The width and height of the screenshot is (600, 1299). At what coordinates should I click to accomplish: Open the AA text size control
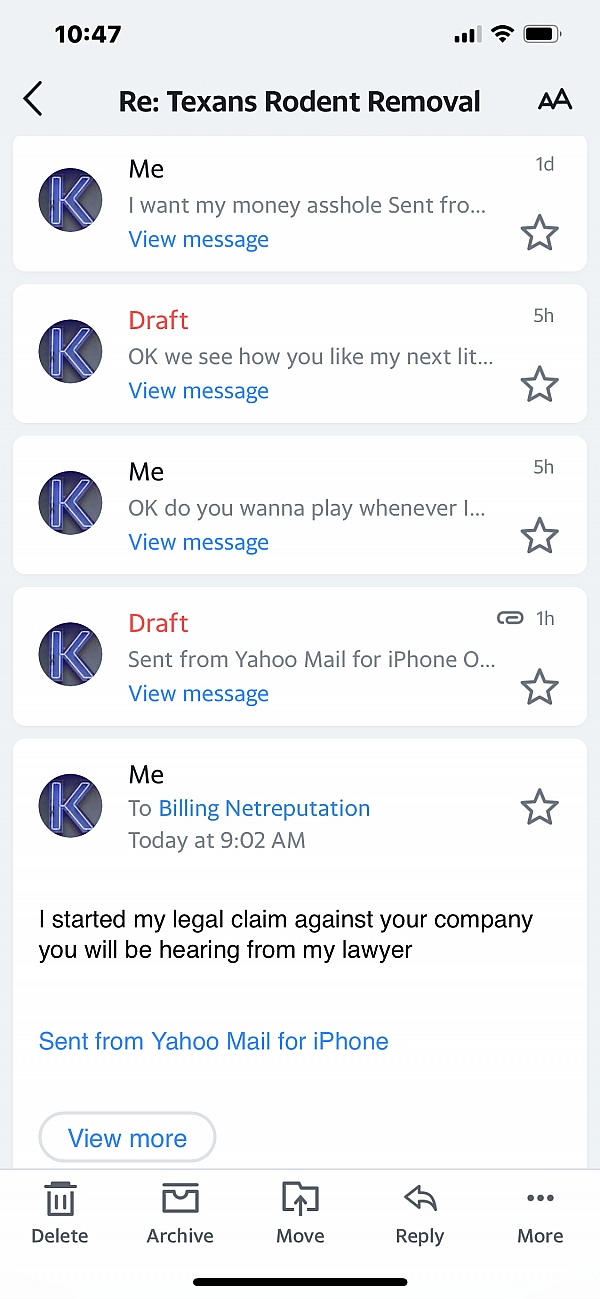click(x=554, y=100)
